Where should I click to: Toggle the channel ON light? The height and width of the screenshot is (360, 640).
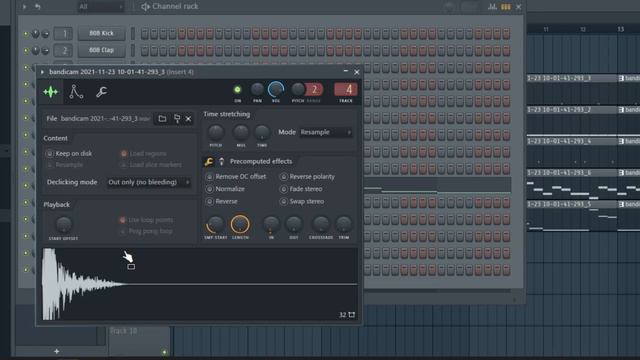click(x=237, y=89)
